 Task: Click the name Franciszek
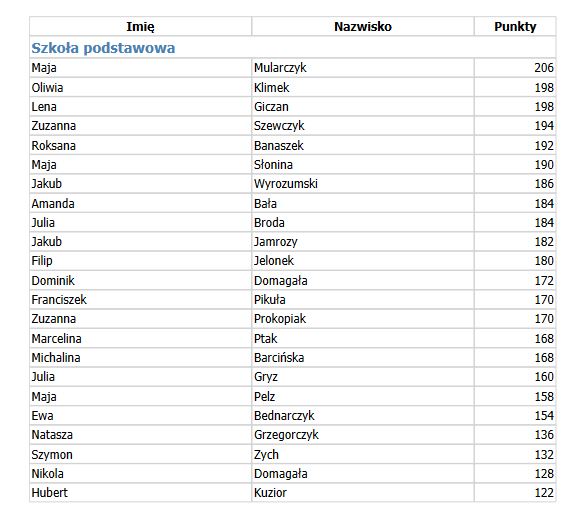click(59, 299)
